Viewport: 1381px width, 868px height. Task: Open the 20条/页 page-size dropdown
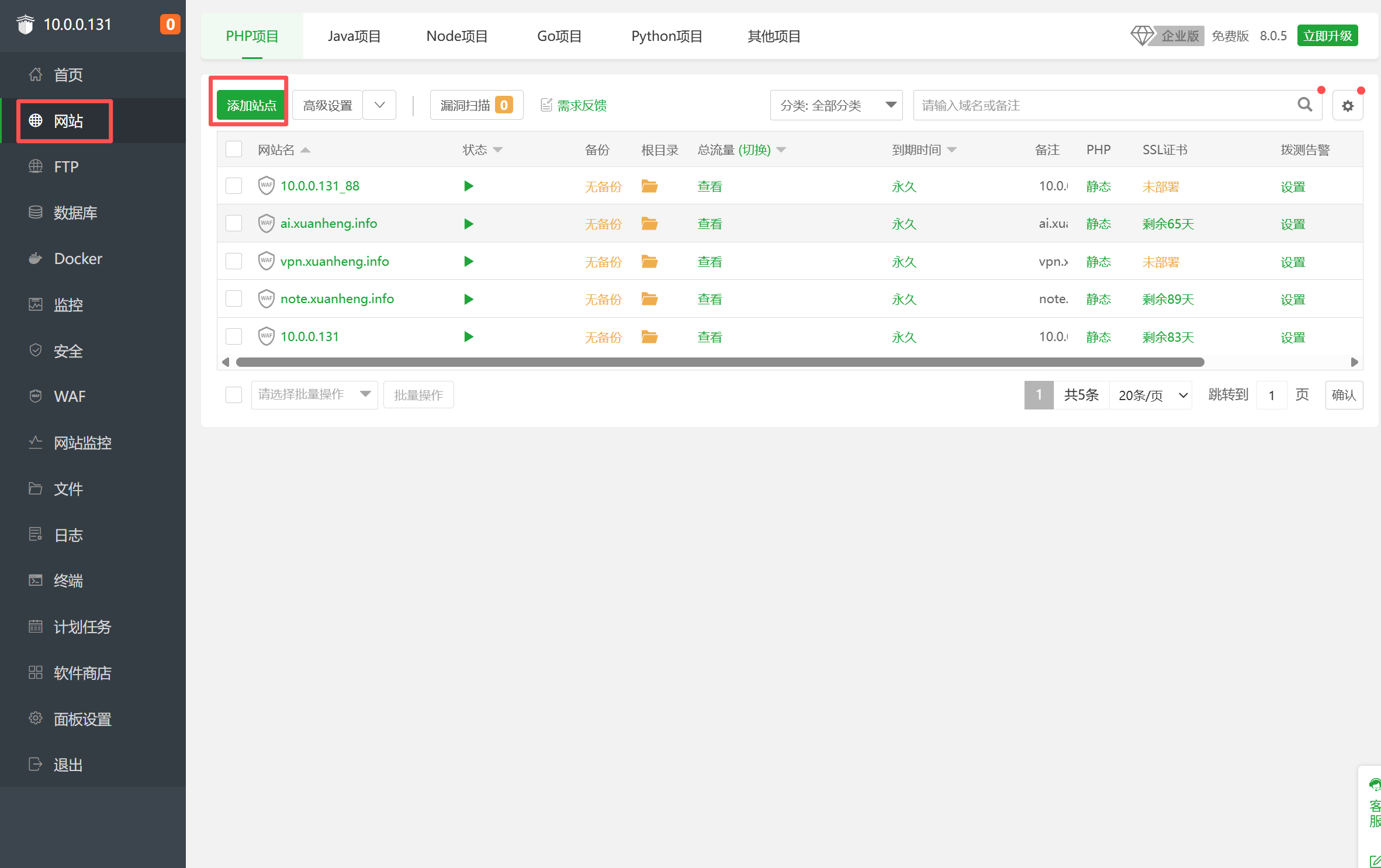point(1151,395)
